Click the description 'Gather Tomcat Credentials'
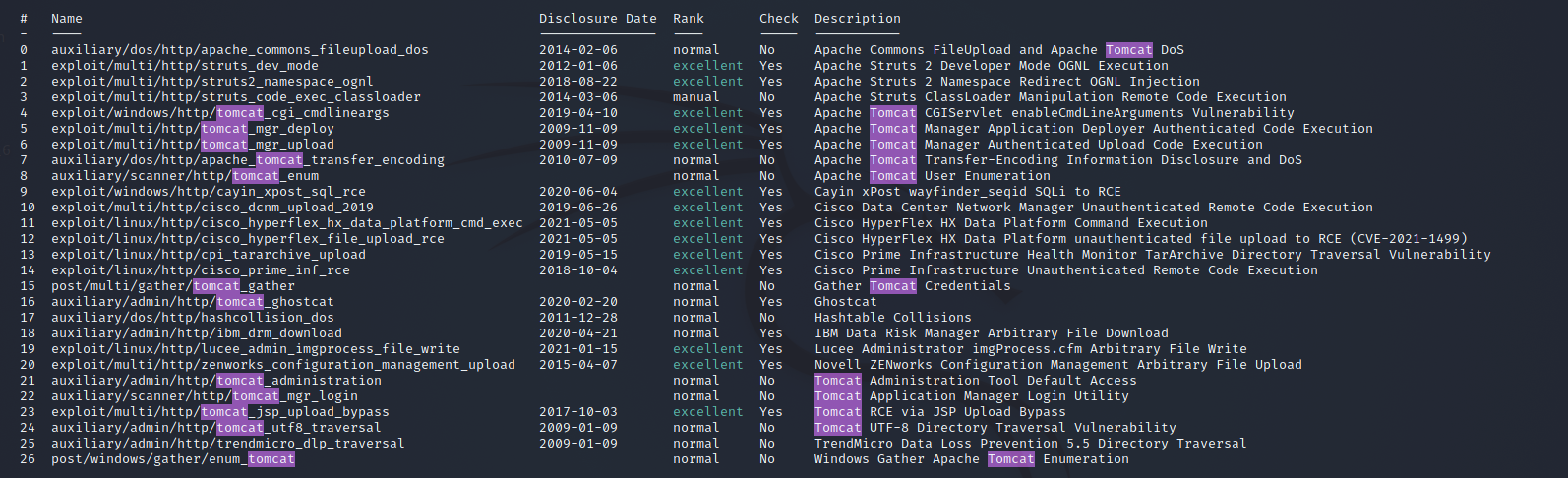Viewport: 1568px width, 478px height. (x=913, y=286)
